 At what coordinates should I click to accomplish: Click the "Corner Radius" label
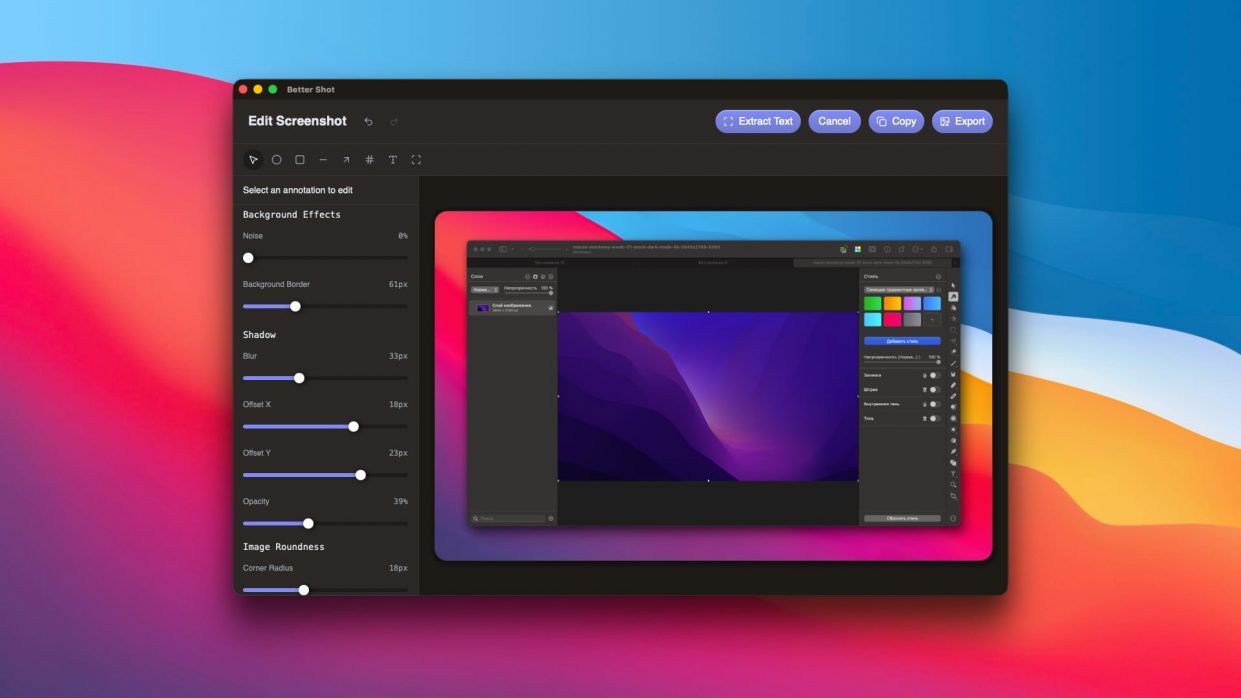pos(268,568)
